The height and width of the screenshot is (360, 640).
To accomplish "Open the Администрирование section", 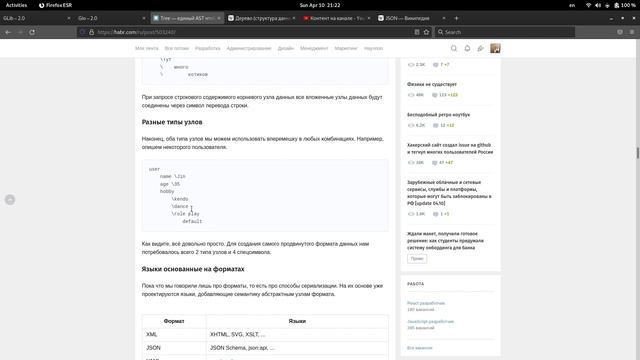I will point(249,48).
